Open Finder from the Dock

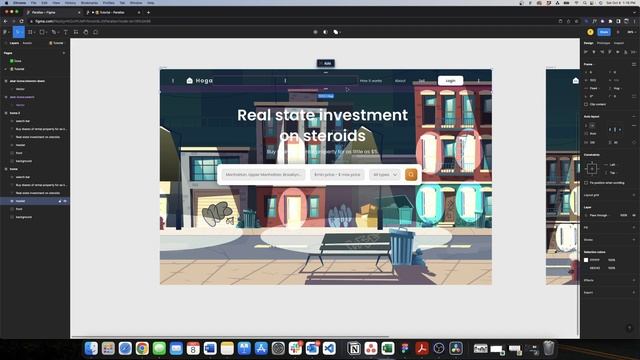91,348
